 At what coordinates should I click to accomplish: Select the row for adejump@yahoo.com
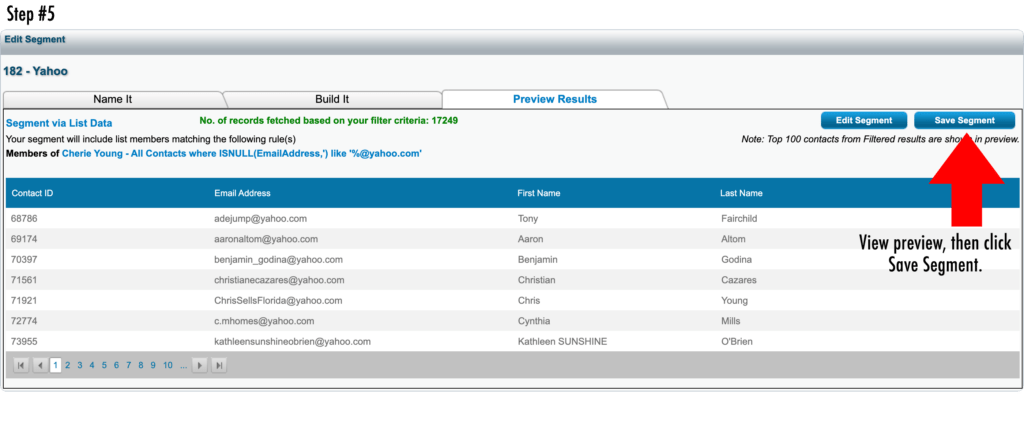pyautogui.click(x=260, y=218)
